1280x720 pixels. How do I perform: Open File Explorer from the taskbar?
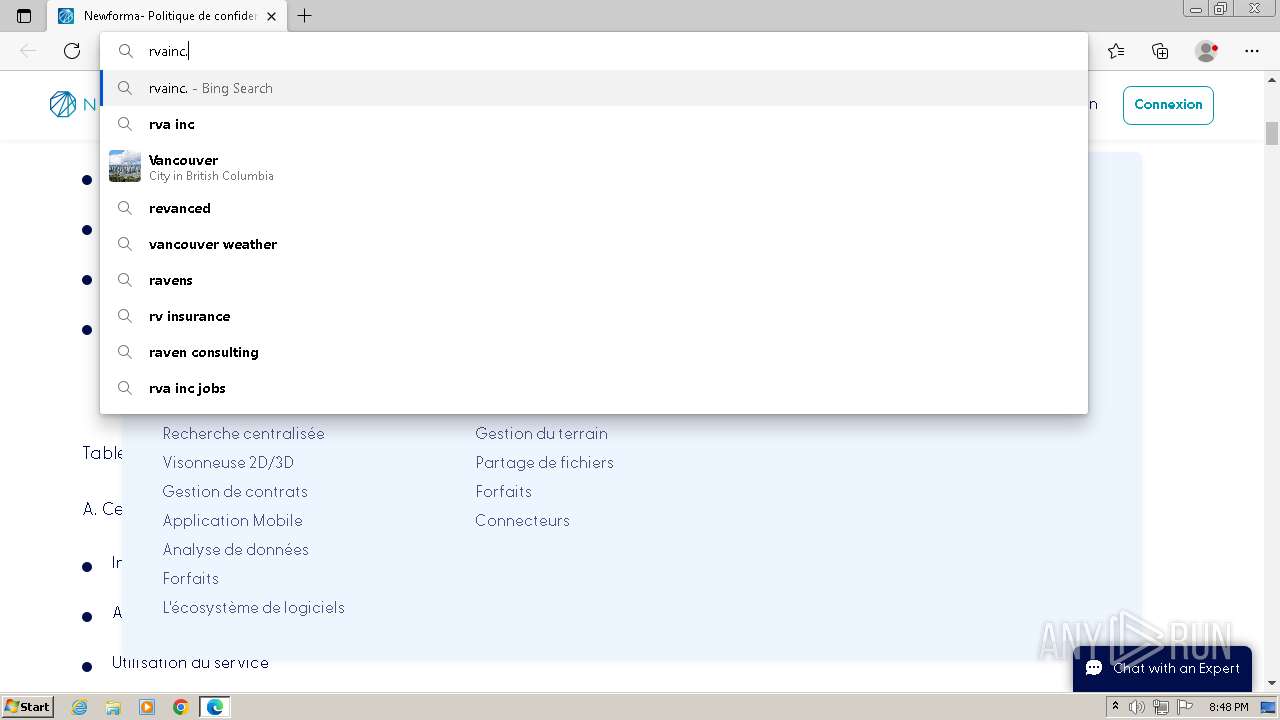tap(113, 707)
